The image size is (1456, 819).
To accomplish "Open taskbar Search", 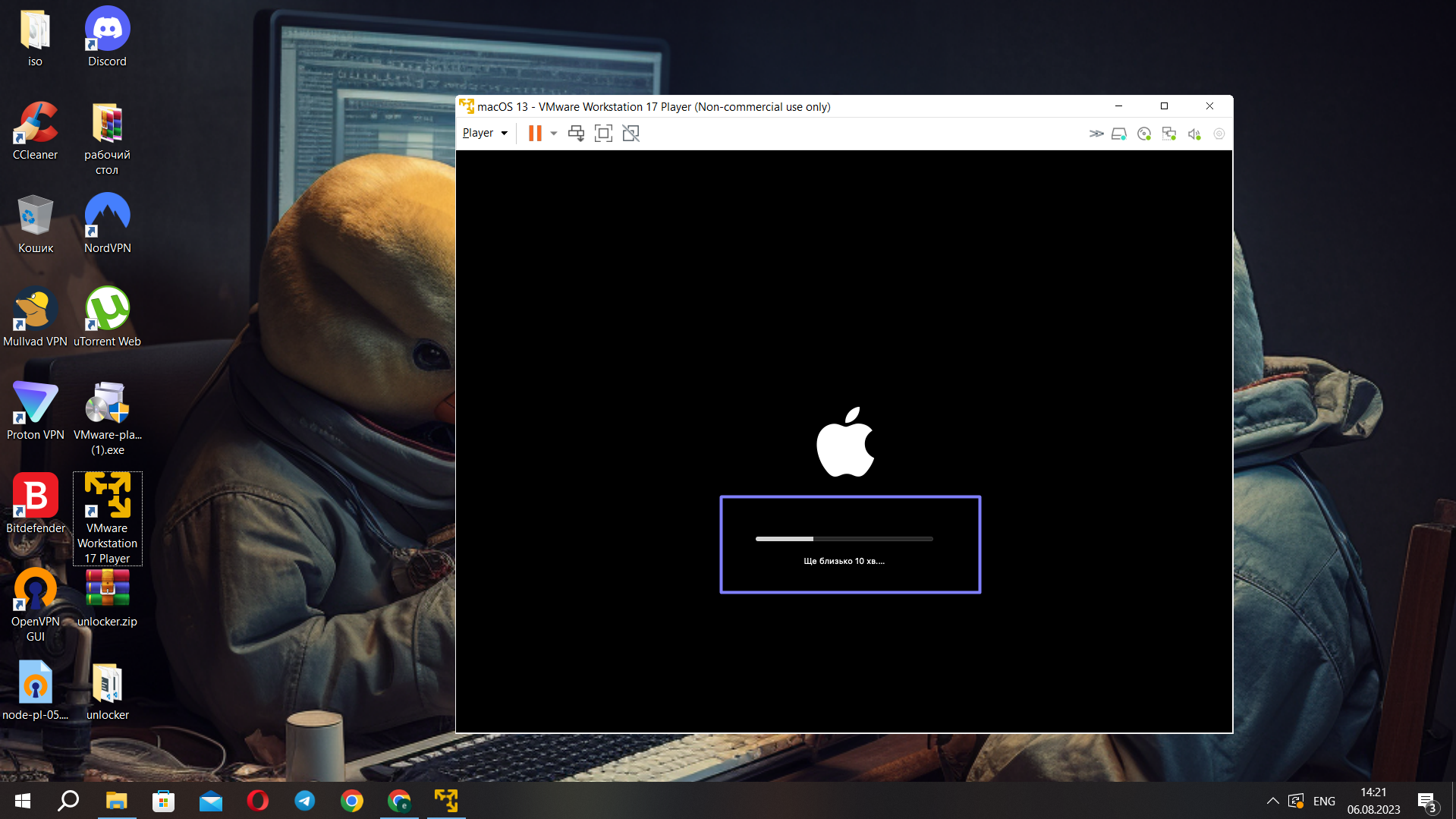I will pos(69,801).
